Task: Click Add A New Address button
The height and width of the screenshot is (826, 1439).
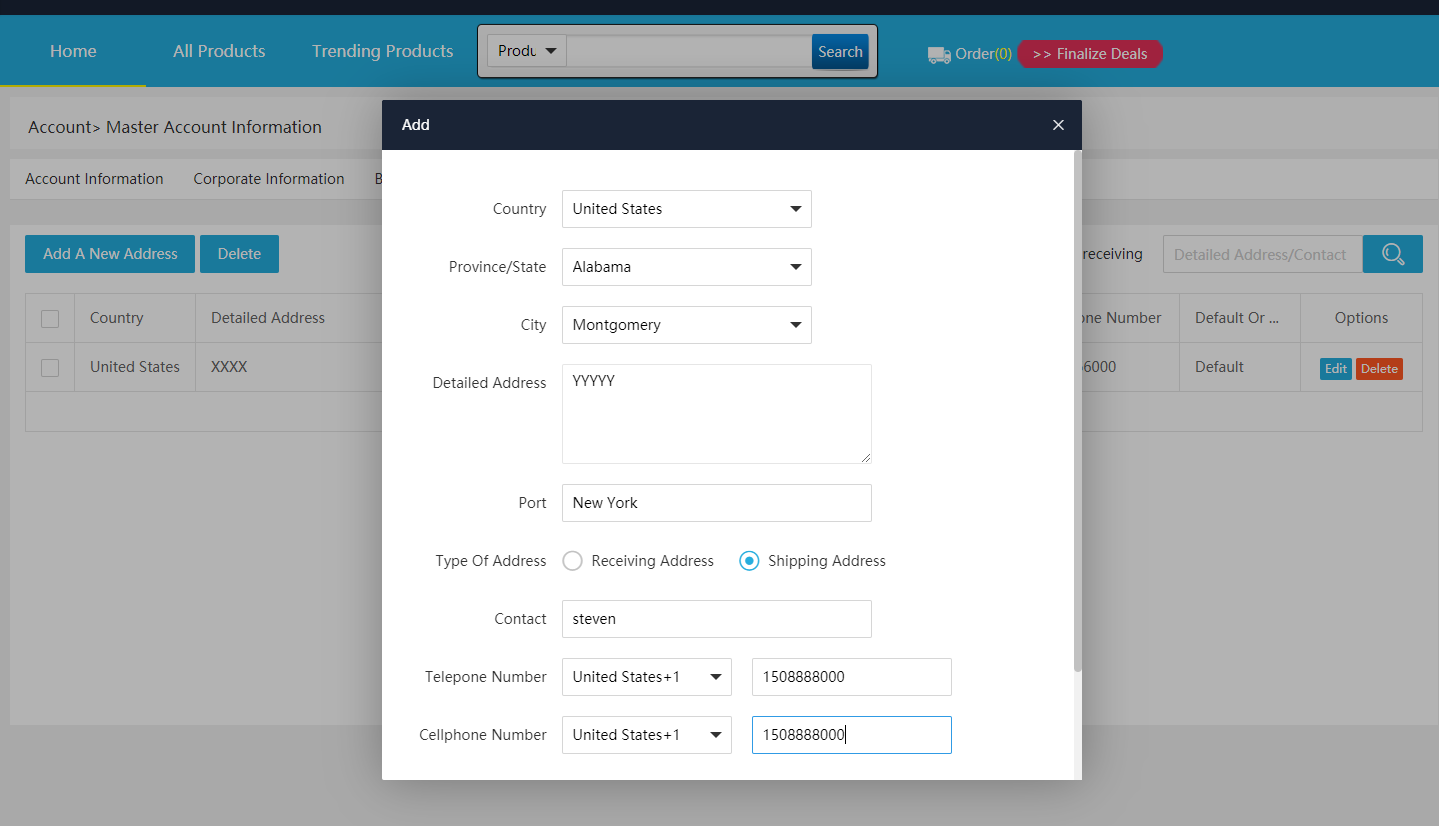Action: (x=110, y=254)
